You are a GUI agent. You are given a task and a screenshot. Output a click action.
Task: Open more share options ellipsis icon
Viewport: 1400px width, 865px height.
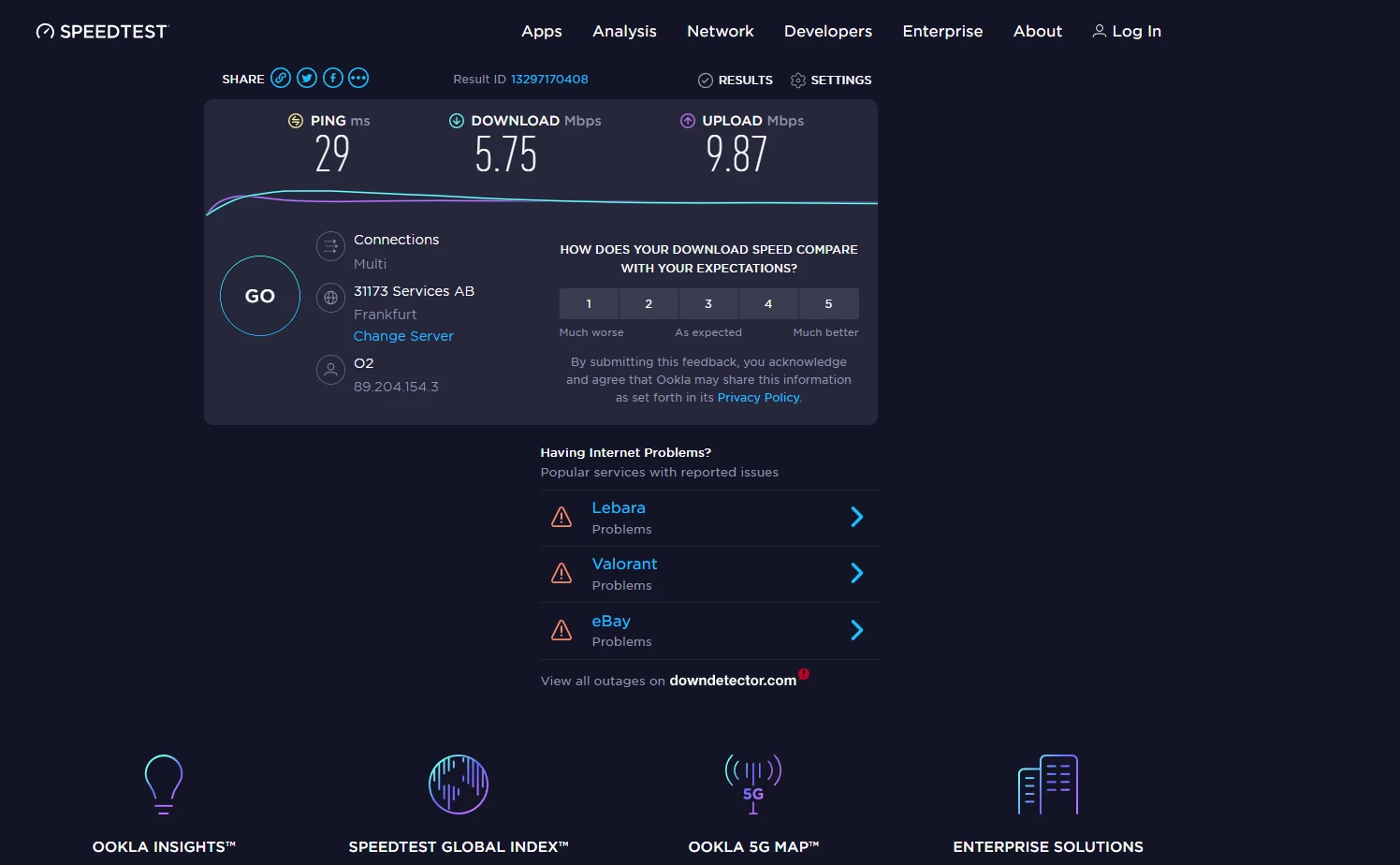[358, 79]
